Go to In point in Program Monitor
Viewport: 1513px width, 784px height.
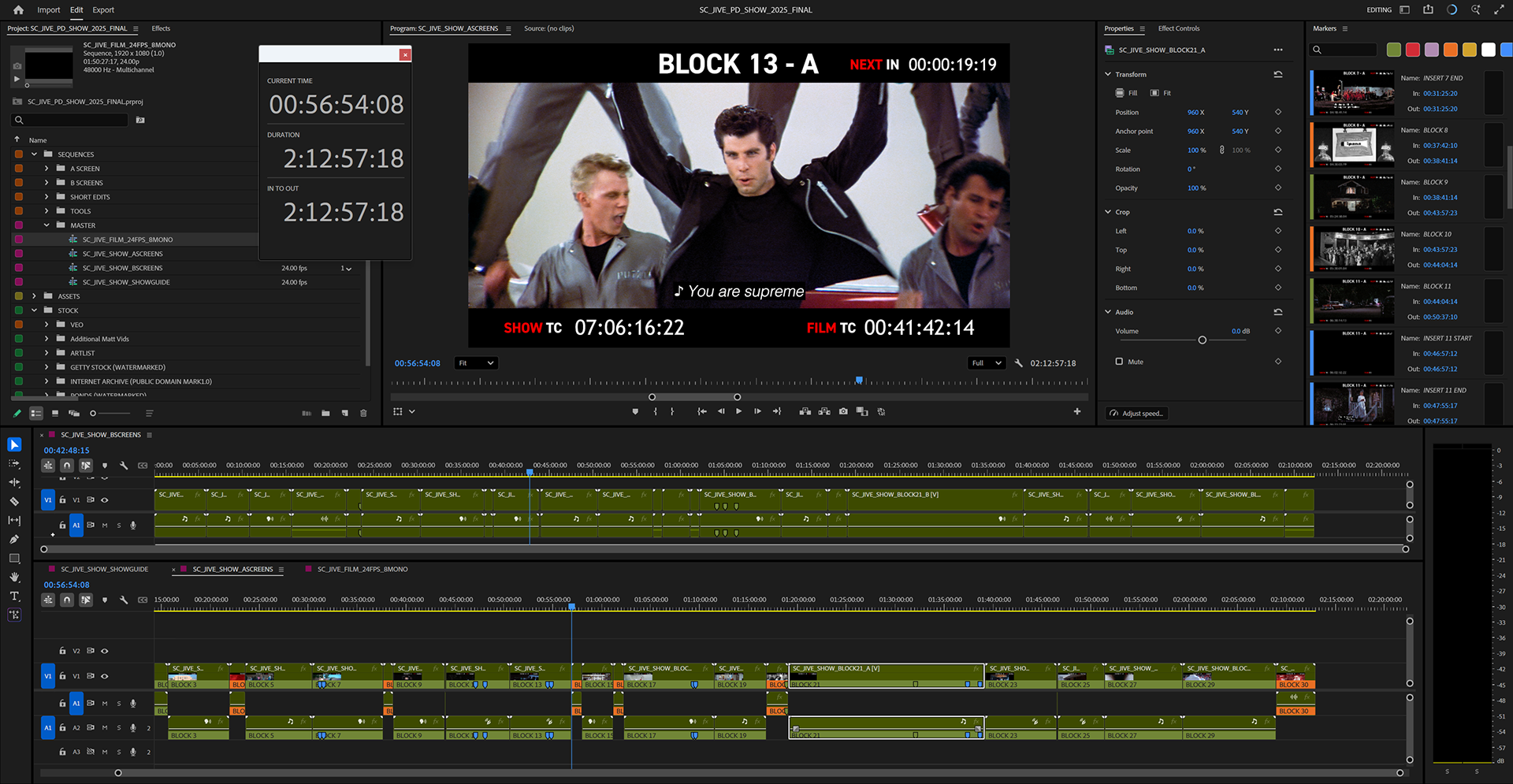click(x=701, y=411)
